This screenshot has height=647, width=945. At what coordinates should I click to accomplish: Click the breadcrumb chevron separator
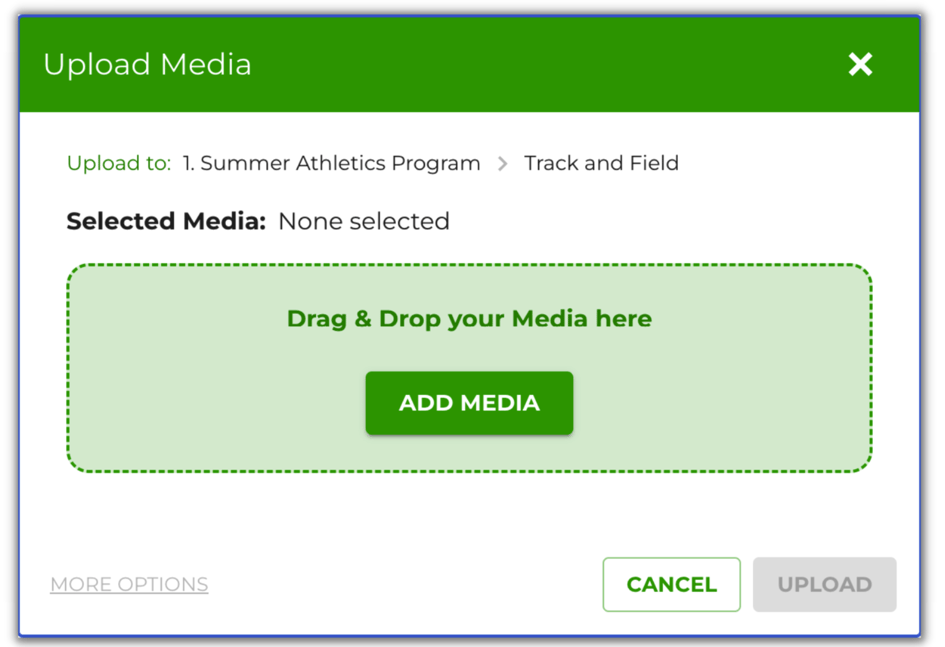502,163
